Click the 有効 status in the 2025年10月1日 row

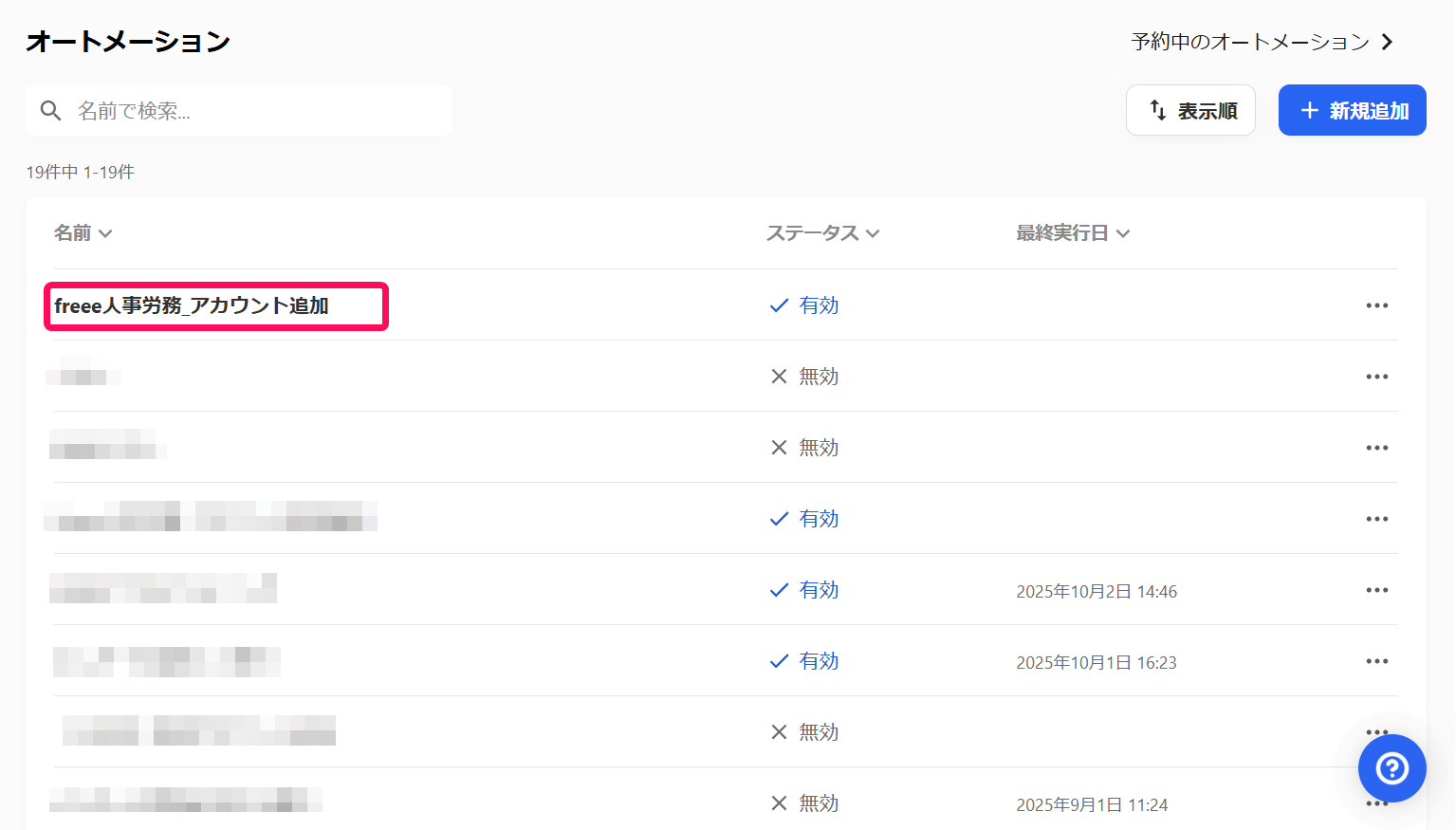tap(804, 661)
